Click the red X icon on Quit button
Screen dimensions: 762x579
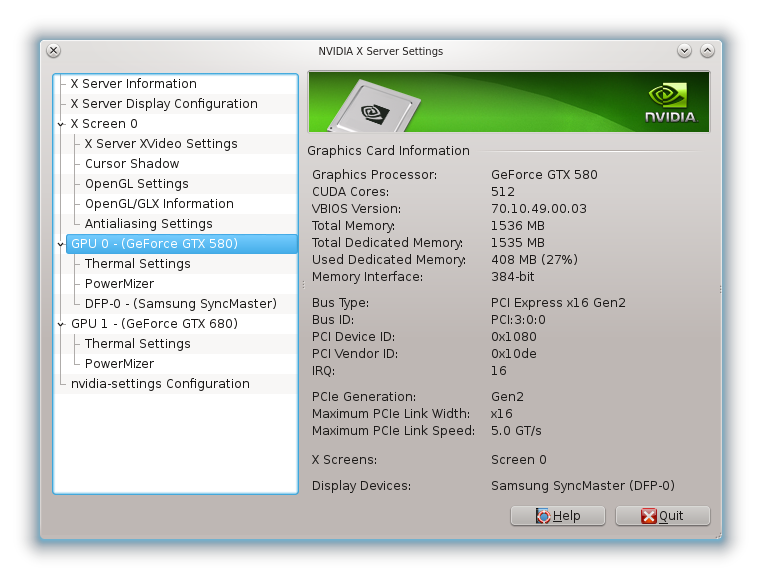click(x=649, y=516)
